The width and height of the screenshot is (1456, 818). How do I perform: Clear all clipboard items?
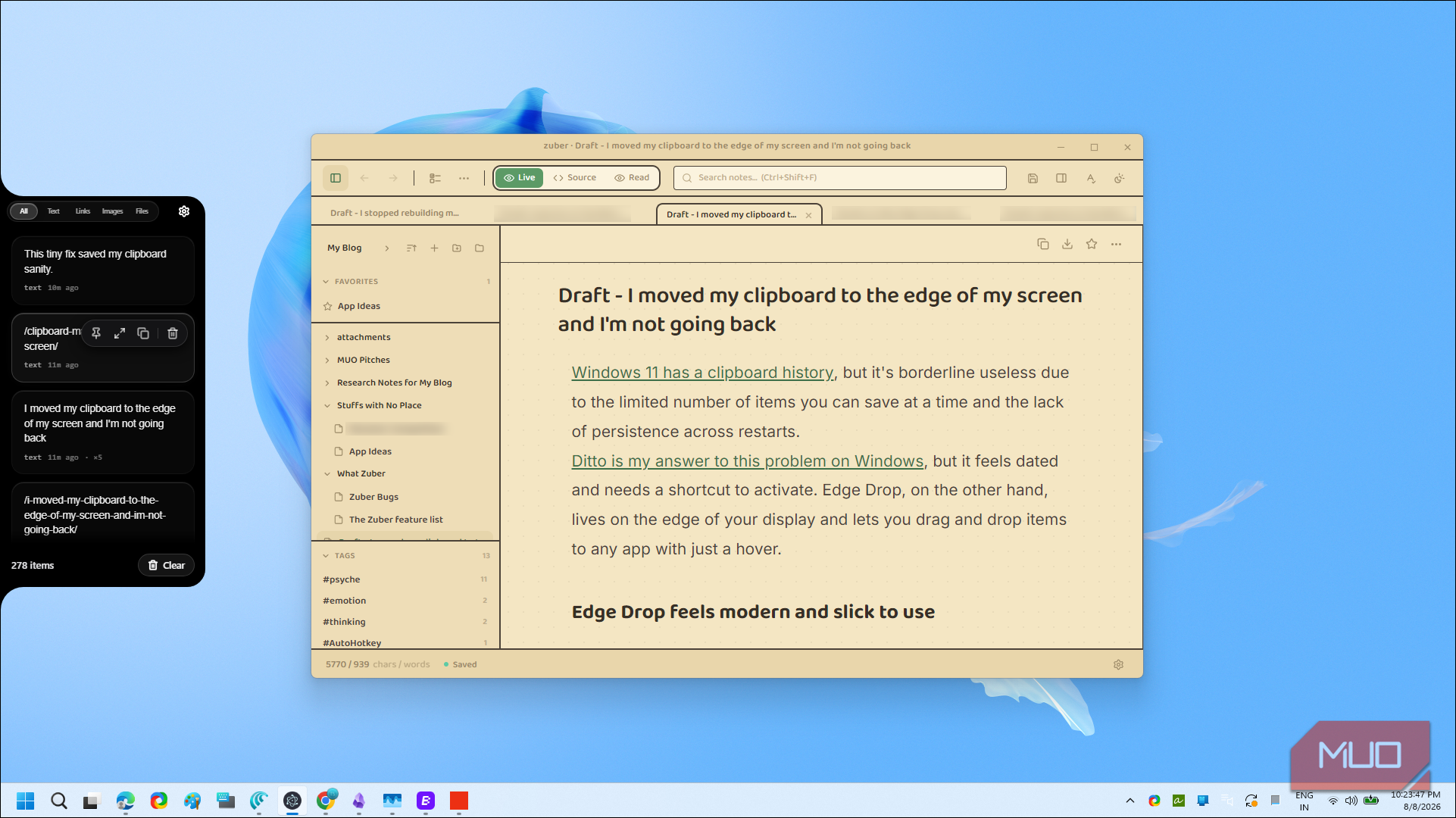tap(167, 566)
